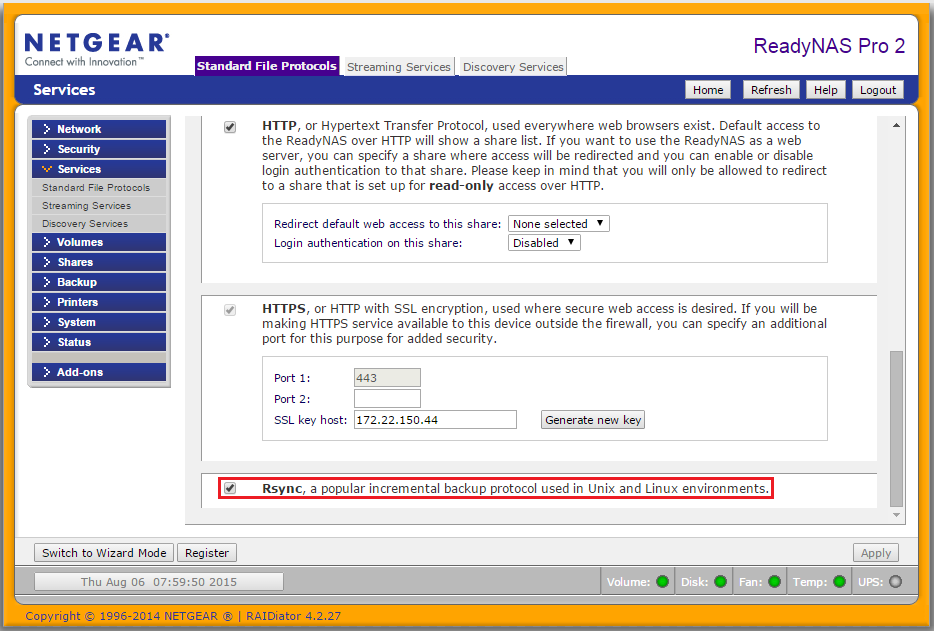Log out of the ReadyNAS interface
The image size is (934, 631).
click(x=877, y=89)
